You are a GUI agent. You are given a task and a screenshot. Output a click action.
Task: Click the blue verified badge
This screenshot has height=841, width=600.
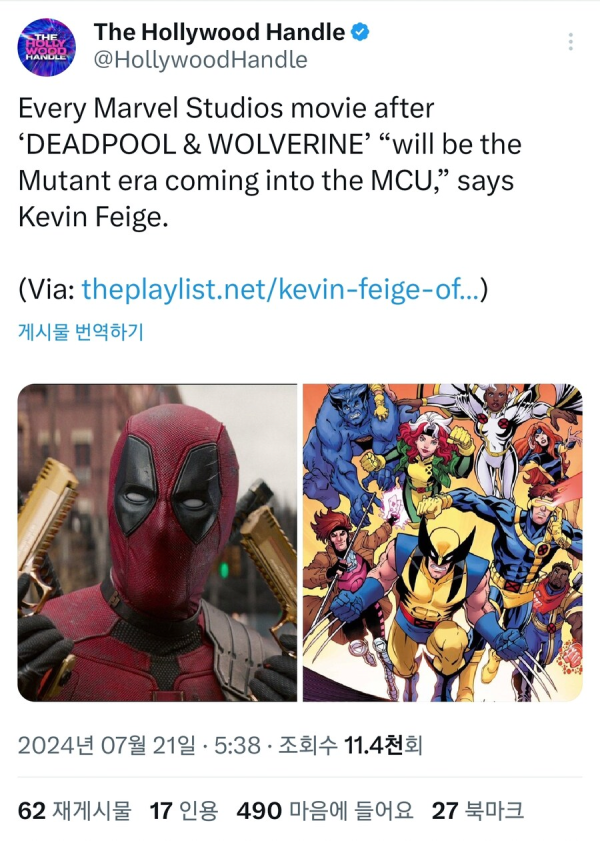(360, 32)
